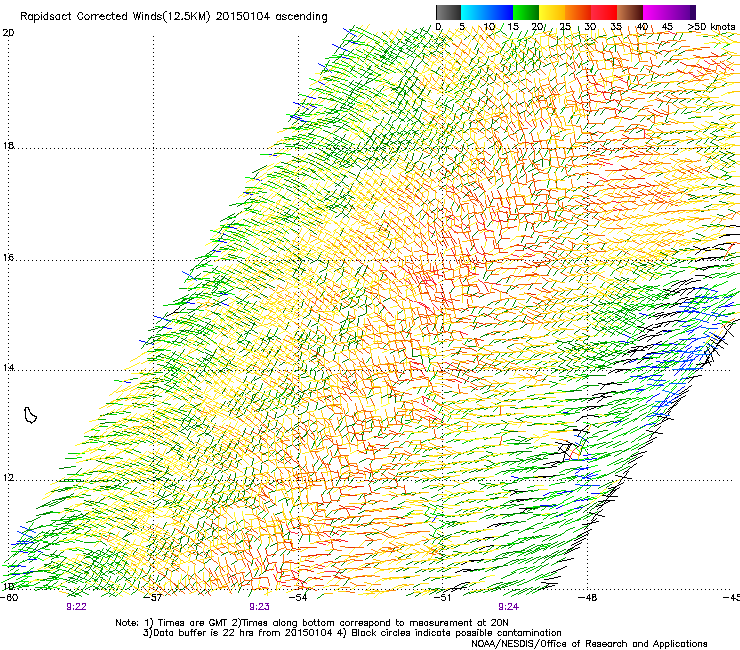Click the yellow 20-25 knots legend swatch
The height and width of the screenshot is (650, 740).
(x=552, y=12)
